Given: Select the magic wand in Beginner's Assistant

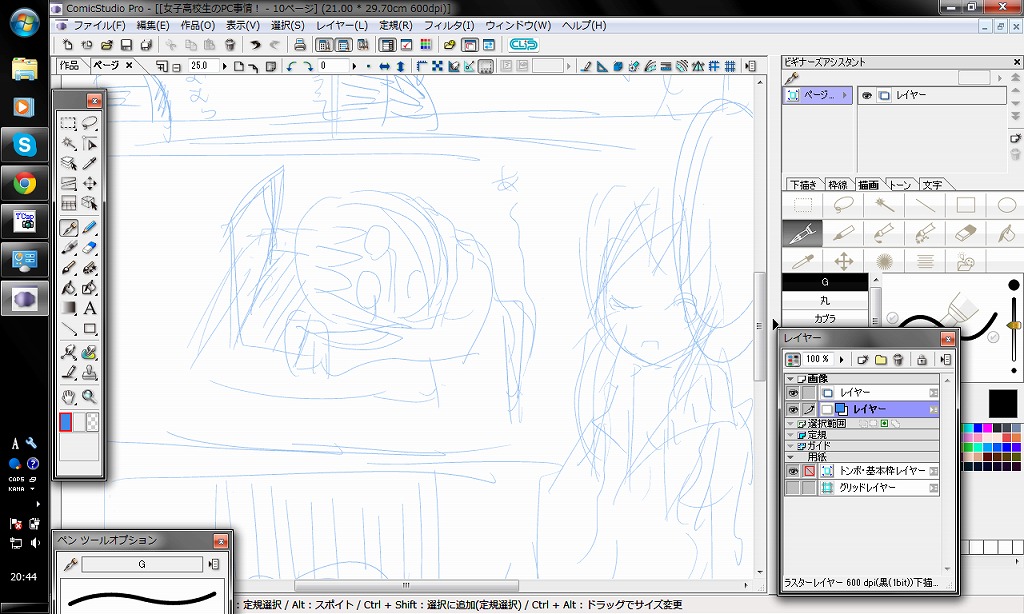Looking at the screenshot, I should [883, 205].
